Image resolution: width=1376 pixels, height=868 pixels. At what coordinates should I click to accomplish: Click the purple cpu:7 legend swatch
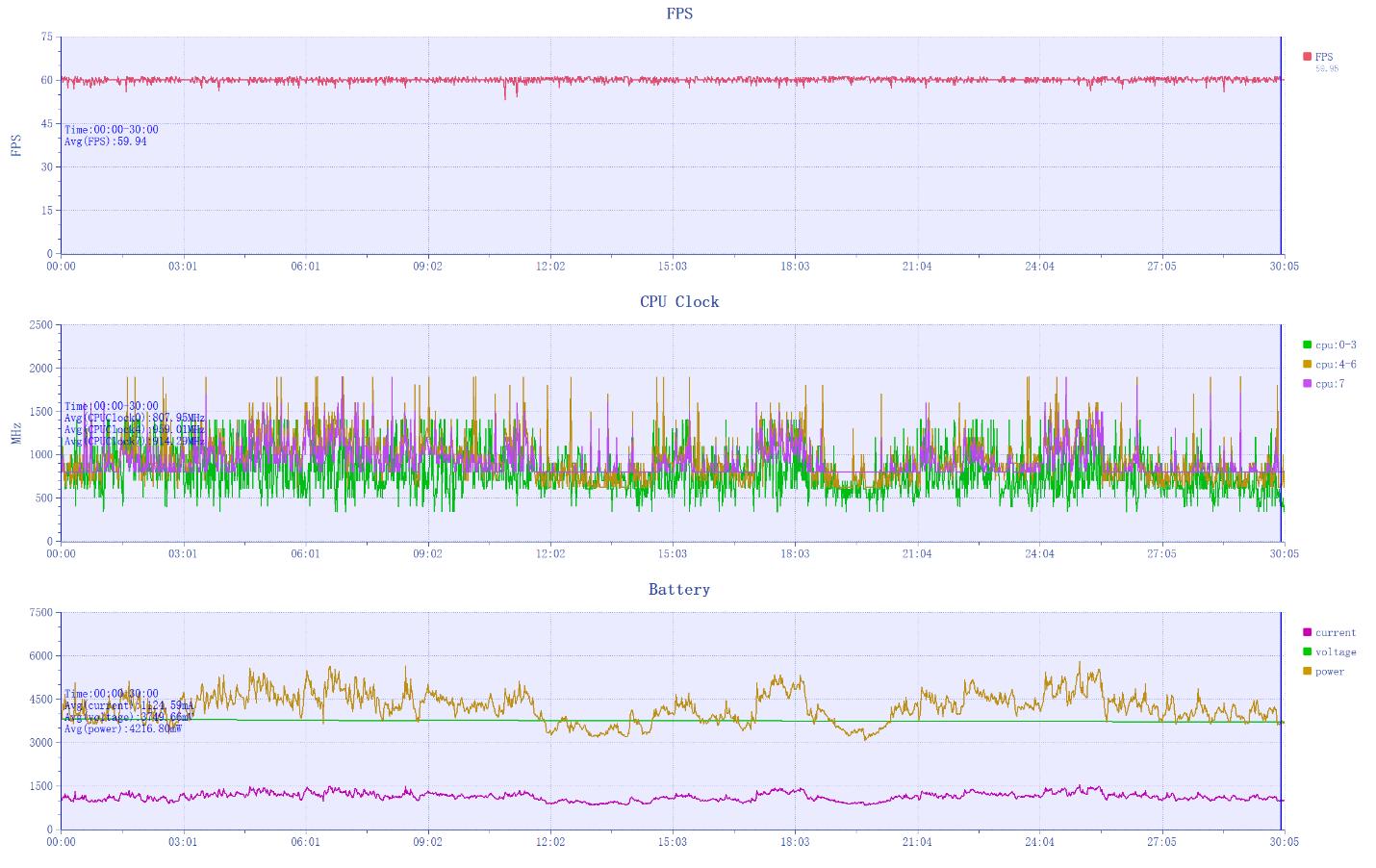[1307, 383]
